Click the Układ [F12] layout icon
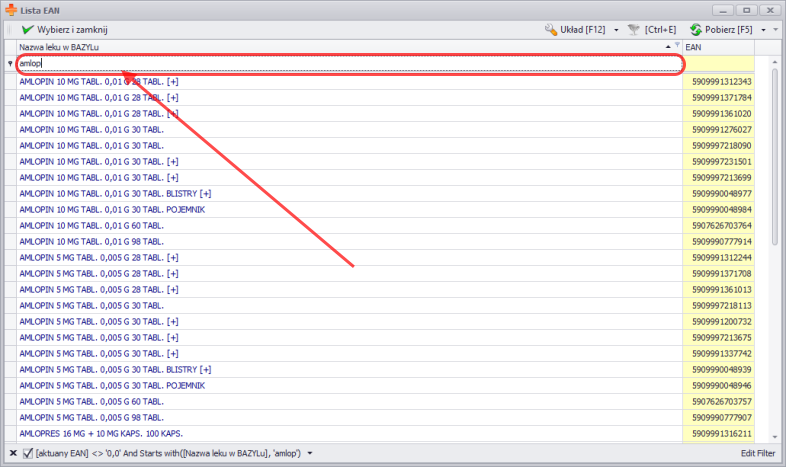Image resolution: width=786 pixels, height=467 pixels. [x=551, y=30]
